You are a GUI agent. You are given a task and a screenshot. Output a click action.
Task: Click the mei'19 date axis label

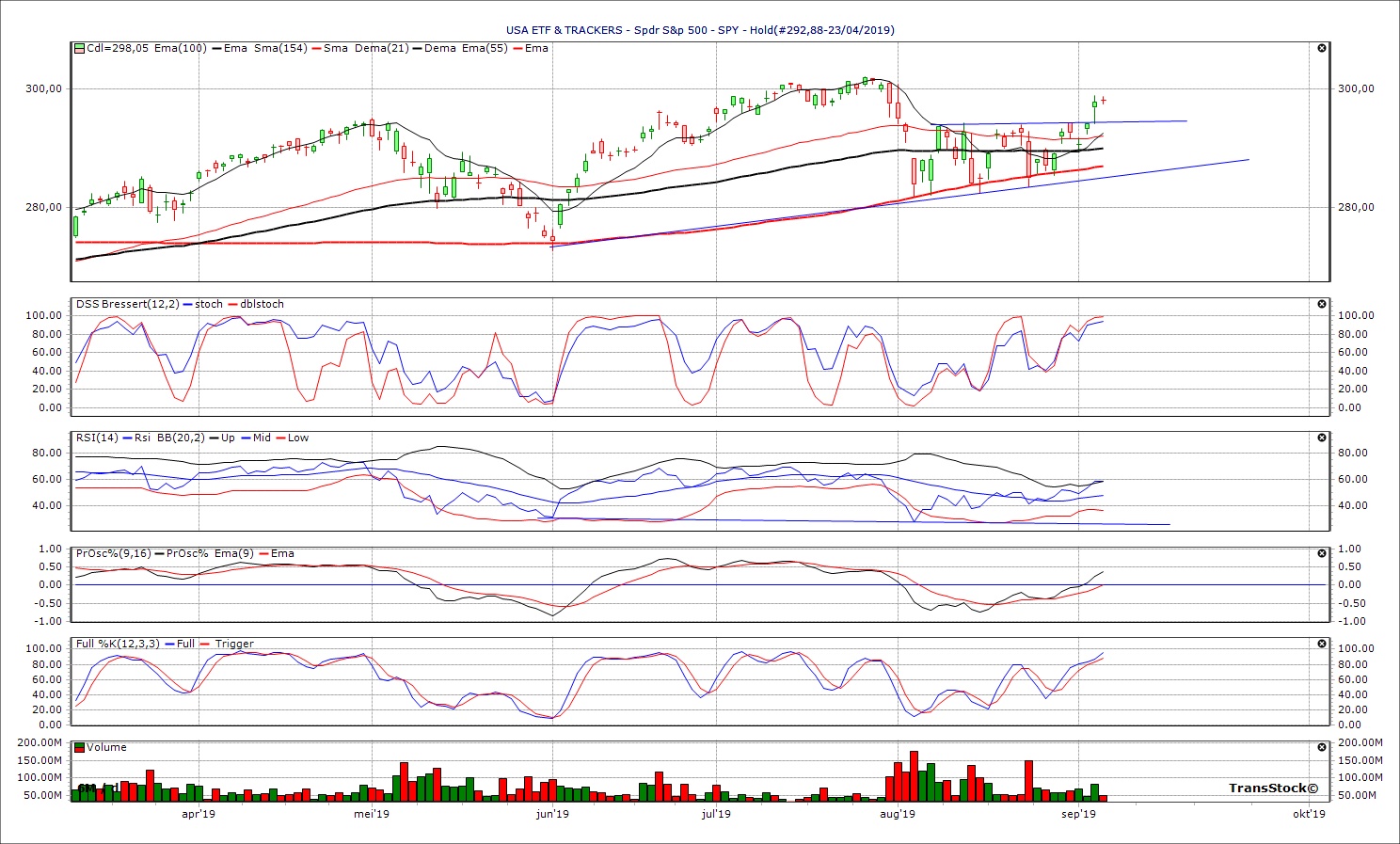[372, 814]
